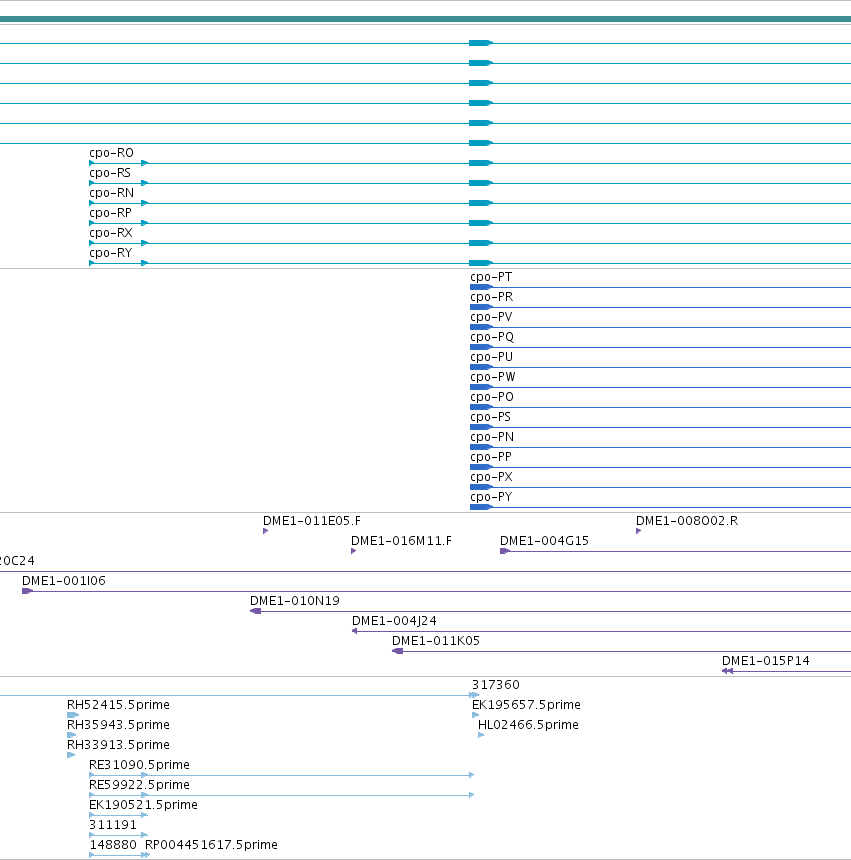The width and height of the screenshot is (851, 860).
Task: Click the cpo-PV protein feature label
Action: tap(491, 317)
